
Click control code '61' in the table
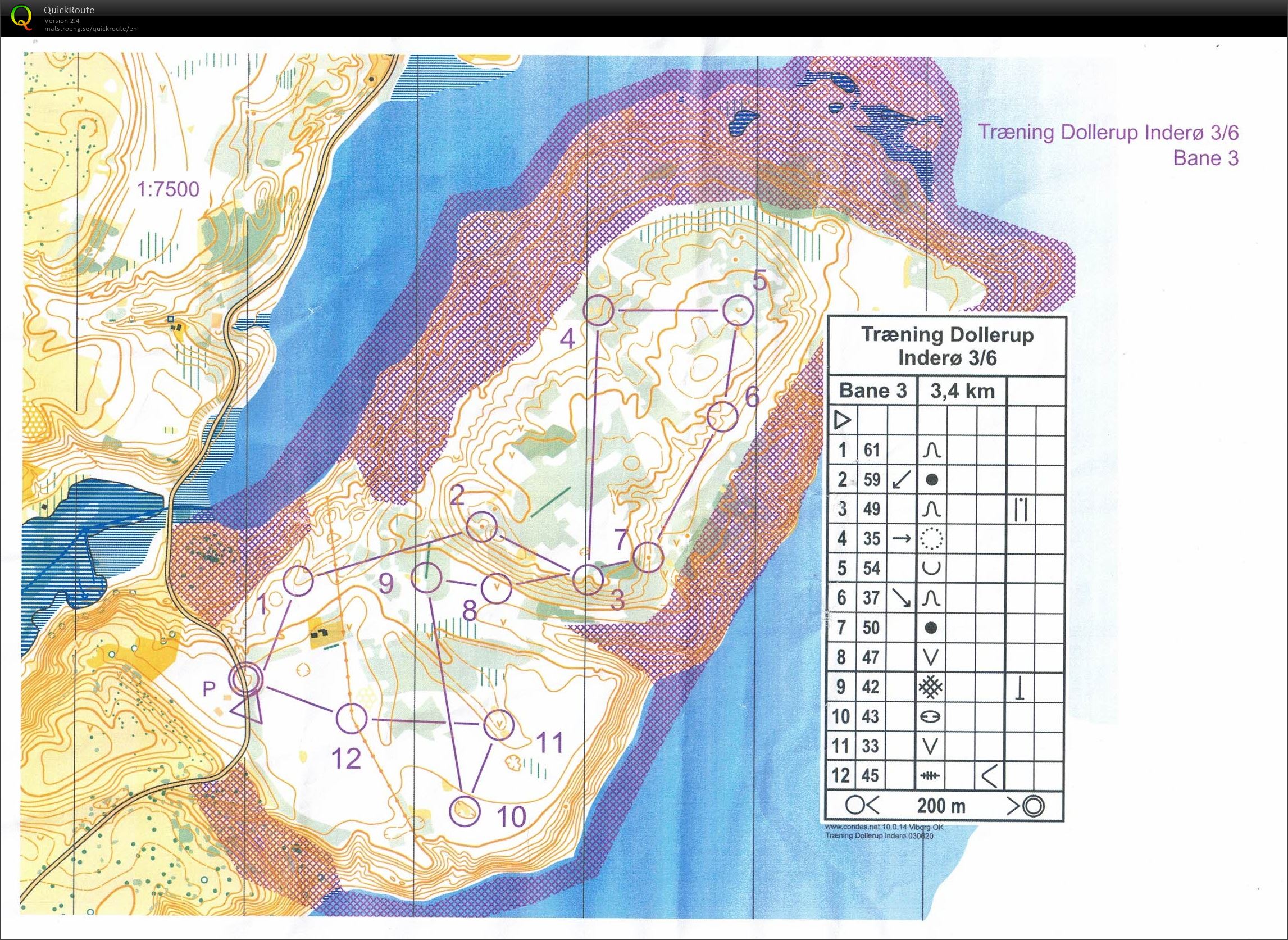872,450
